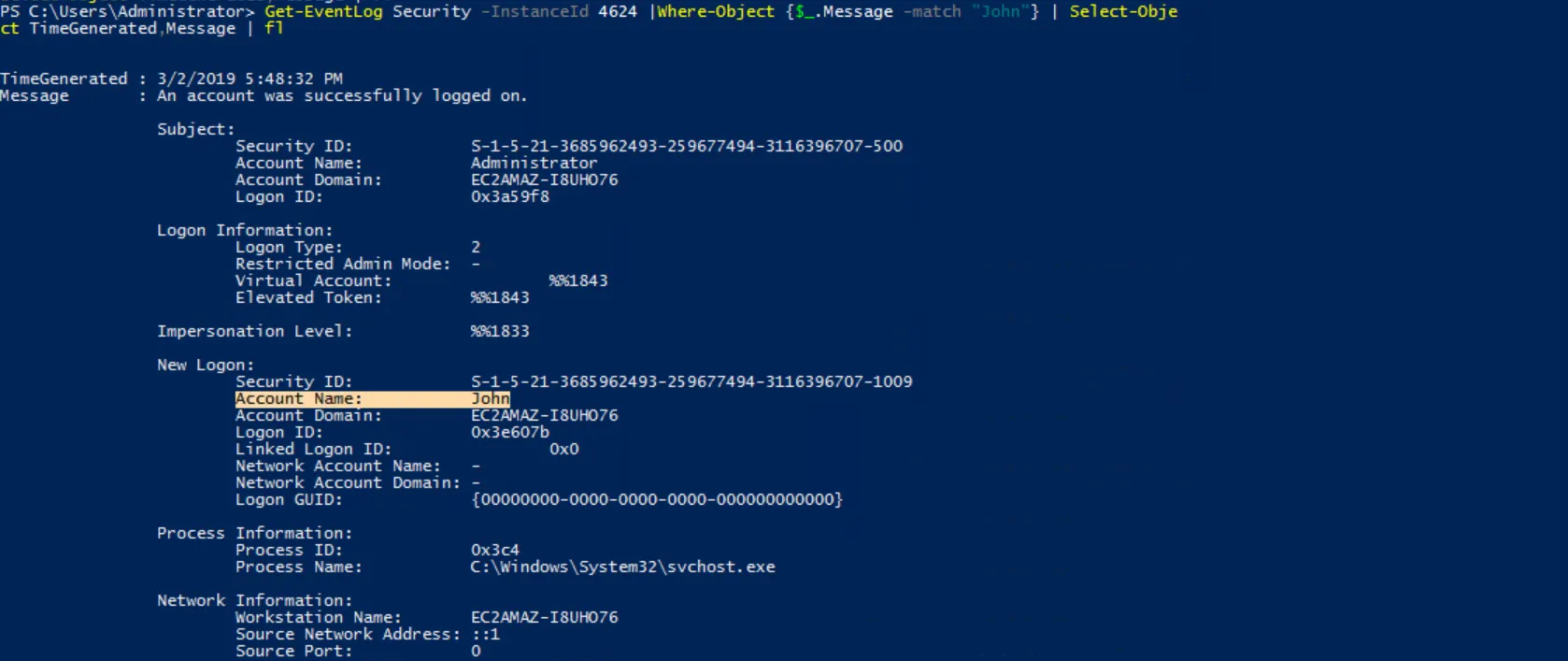
Task: Click the "John" match string in the command
Action: click(1000, 11)
